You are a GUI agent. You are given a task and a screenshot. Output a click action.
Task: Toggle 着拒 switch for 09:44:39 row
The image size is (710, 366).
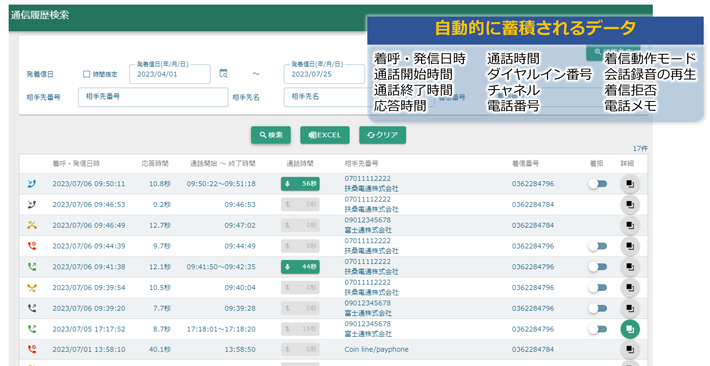[598, 246]
